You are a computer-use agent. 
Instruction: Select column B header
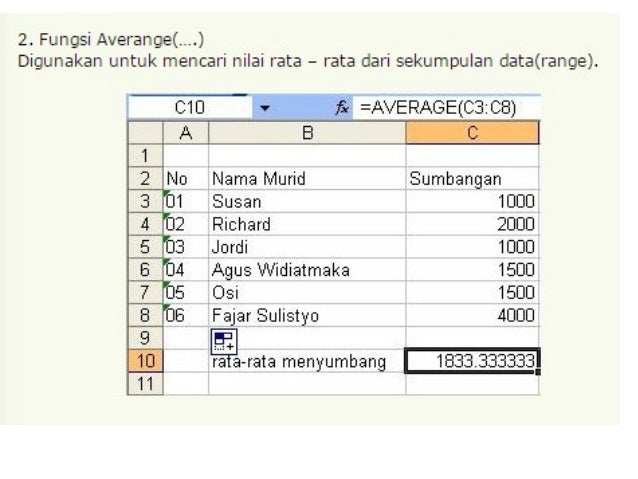(307, 133)
